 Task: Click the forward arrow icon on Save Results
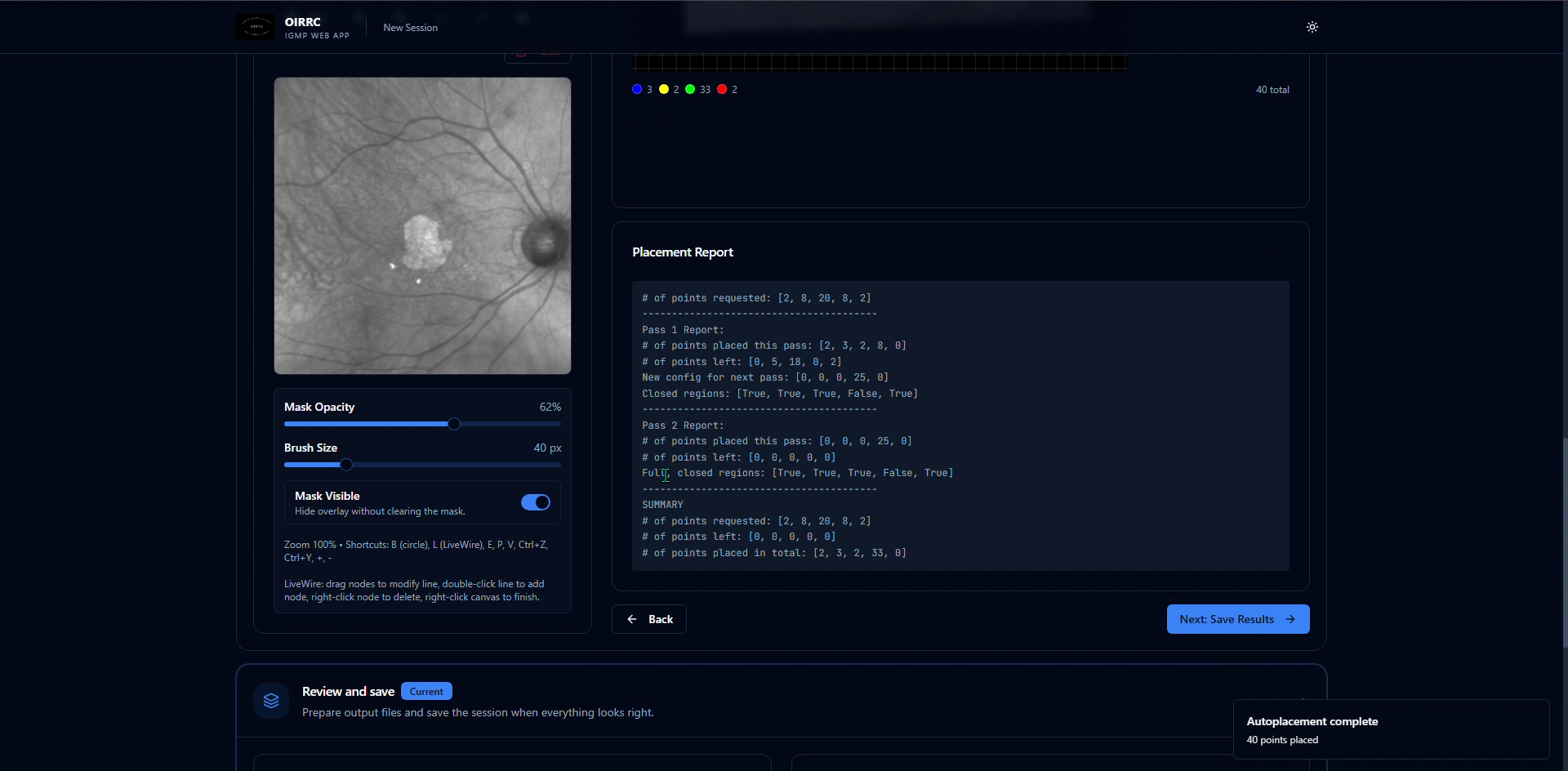point(1291,619)
